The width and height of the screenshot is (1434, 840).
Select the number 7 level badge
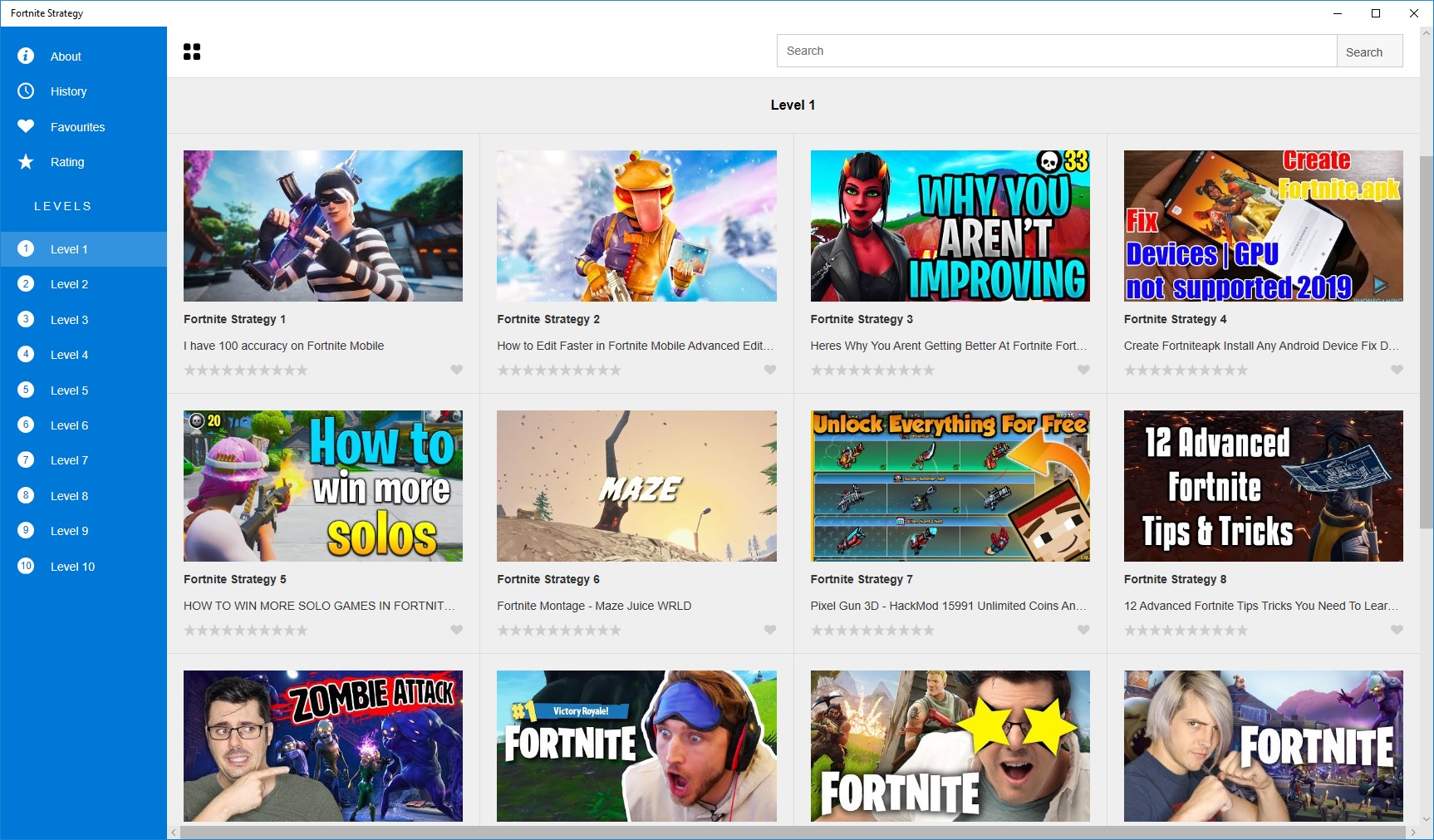(26, 459)
